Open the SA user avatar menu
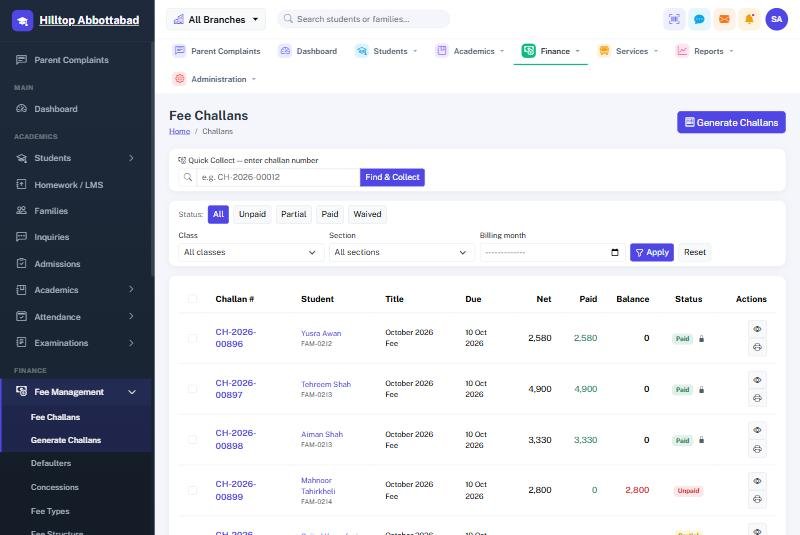Screen dimensions: 800x535 (x=777, y=19)
